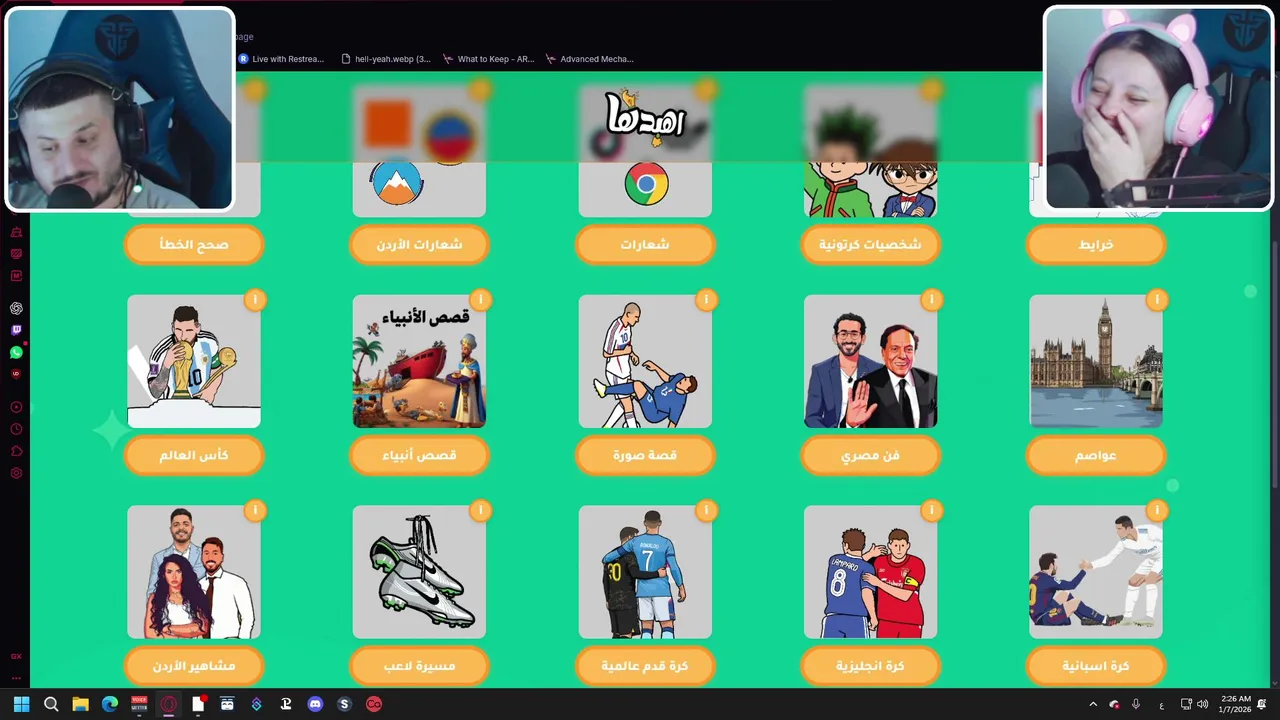Viewport: 1280px width, 720px height.
Task: Choose the فن مصري category button
Action: pos(871,455)
